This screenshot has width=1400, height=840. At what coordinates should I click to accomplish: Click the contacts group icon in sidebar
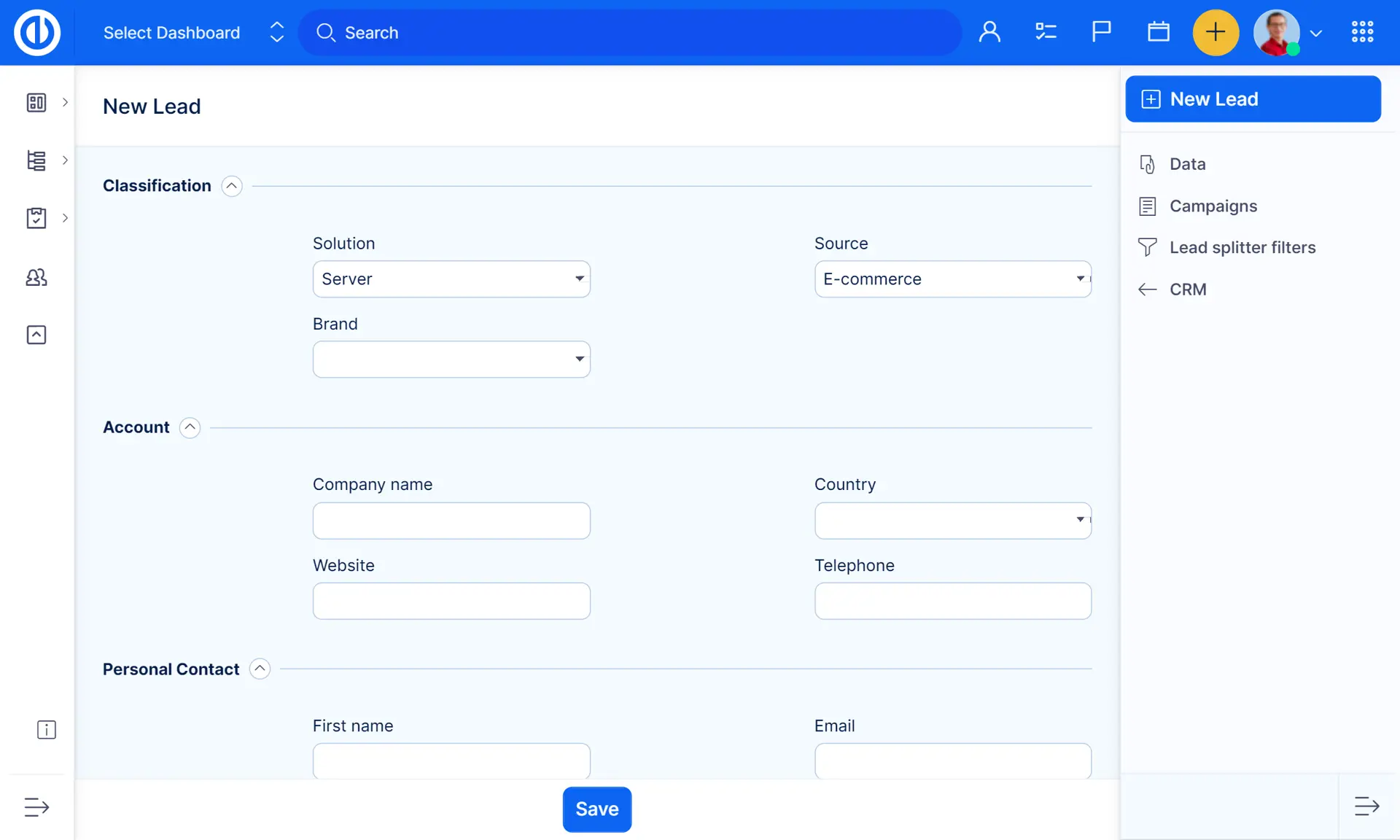pos(36,277)
